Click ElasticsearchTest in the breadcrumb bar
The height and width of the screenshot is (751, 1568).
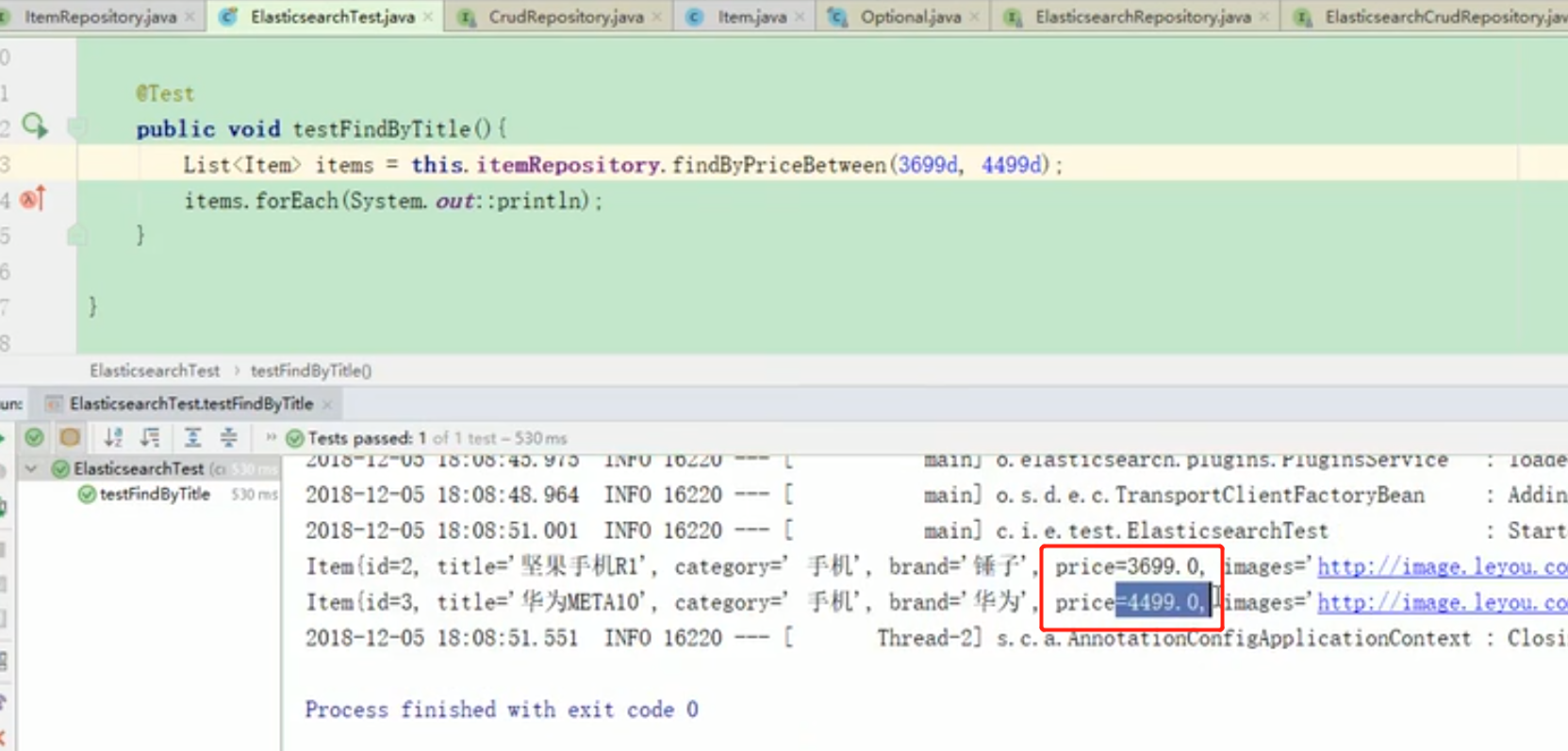[x=155, y=370]
